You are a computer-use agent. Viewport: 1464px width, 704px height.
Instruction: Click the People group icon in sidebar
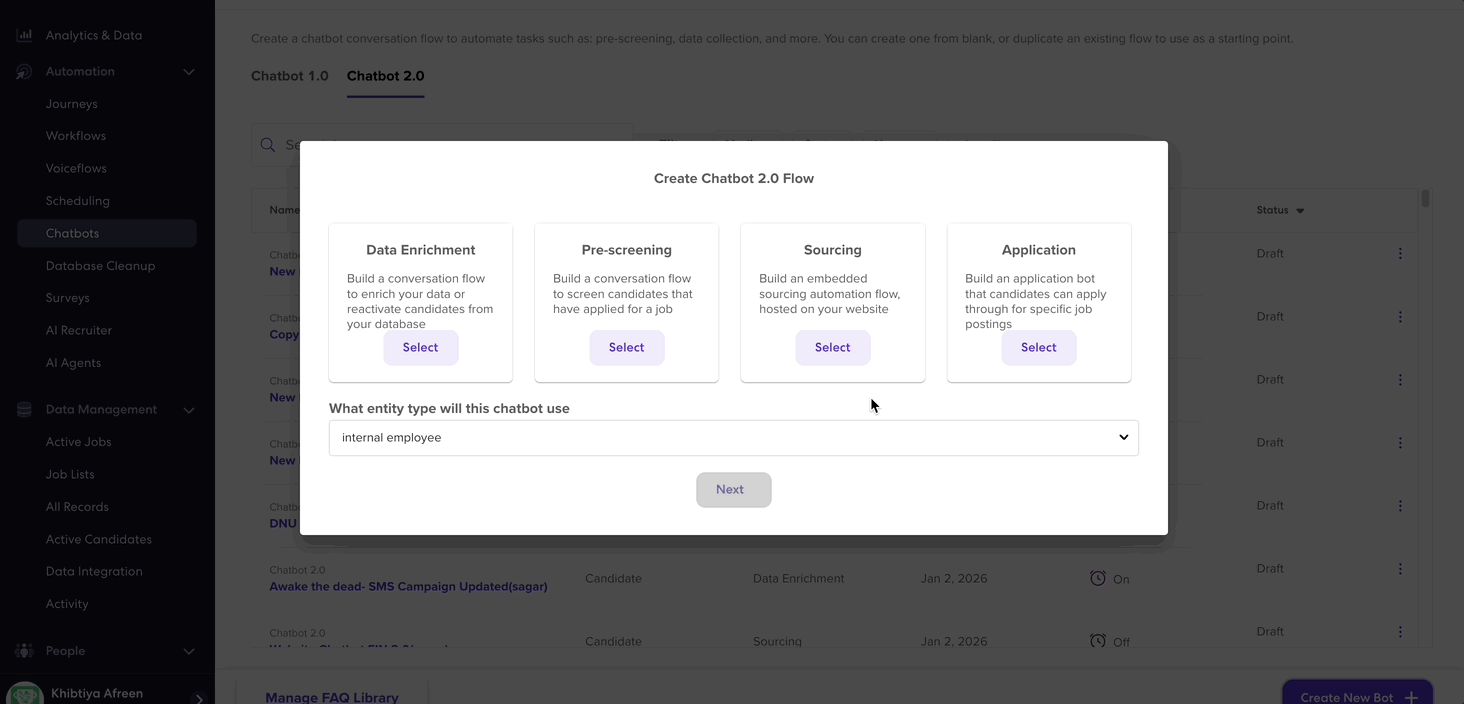coord(24,651)
